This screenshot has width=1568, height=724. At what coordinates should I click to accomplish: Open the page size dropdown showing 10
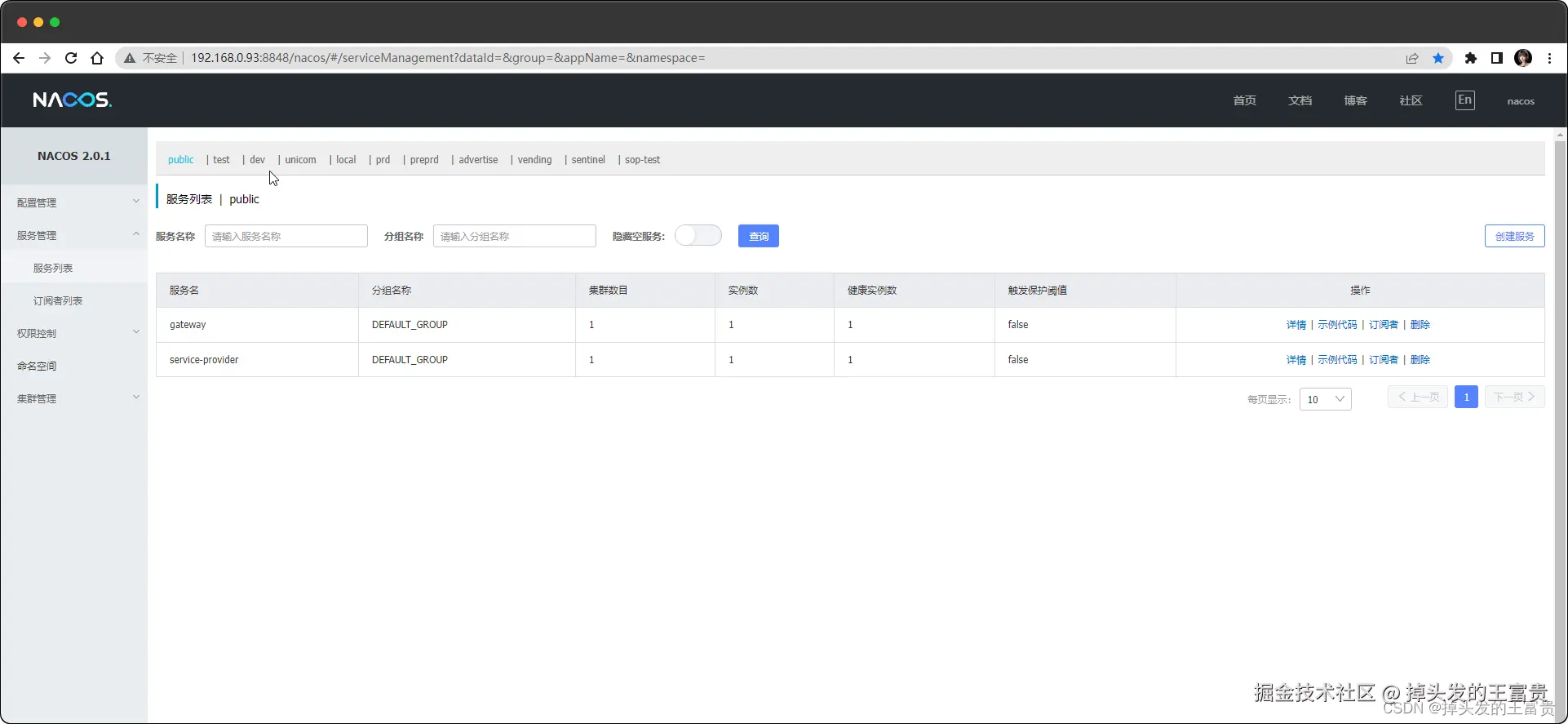(1326, 399)
